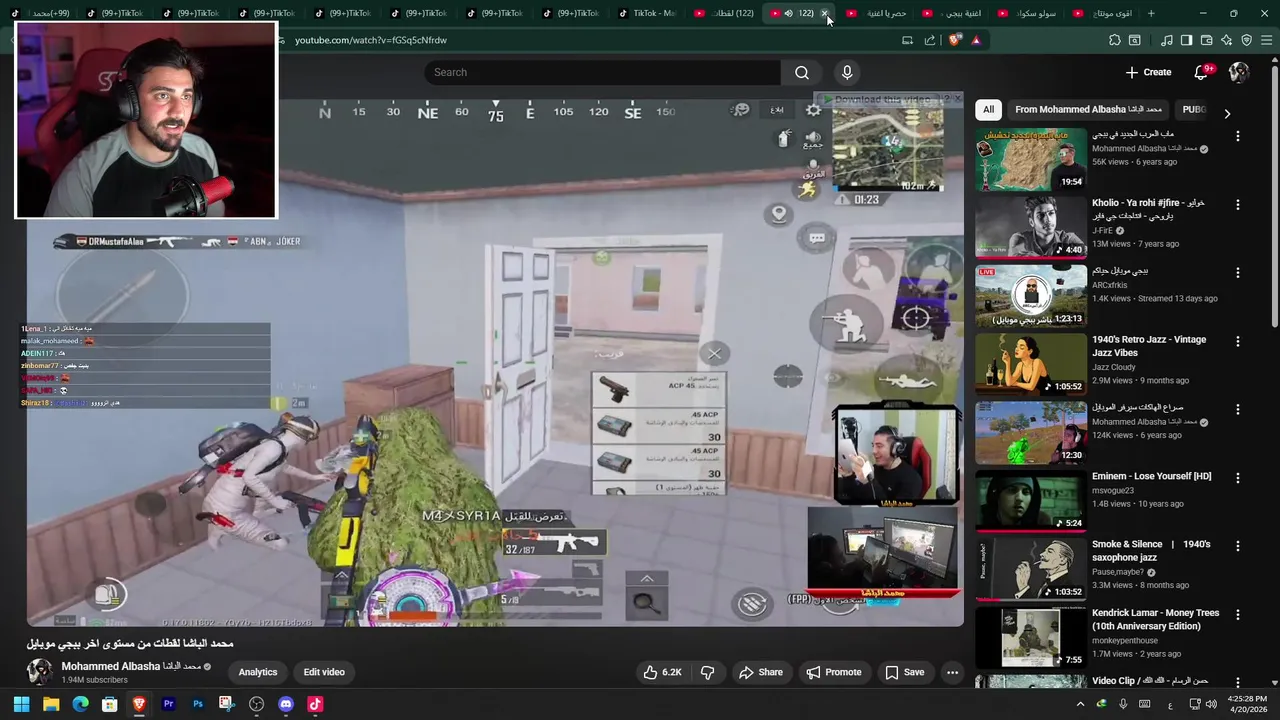This screenshot has height=720, width=1280.
Task: Click the youtube.com address bar URL
Action: 371,40
